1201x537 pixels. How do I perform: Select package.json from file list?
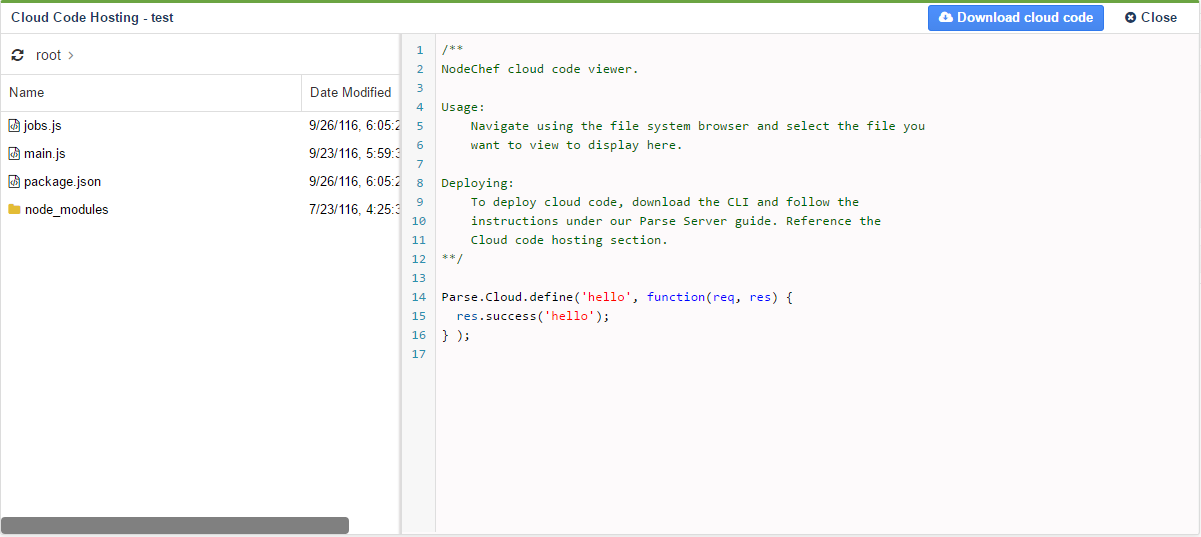point(62,182)
